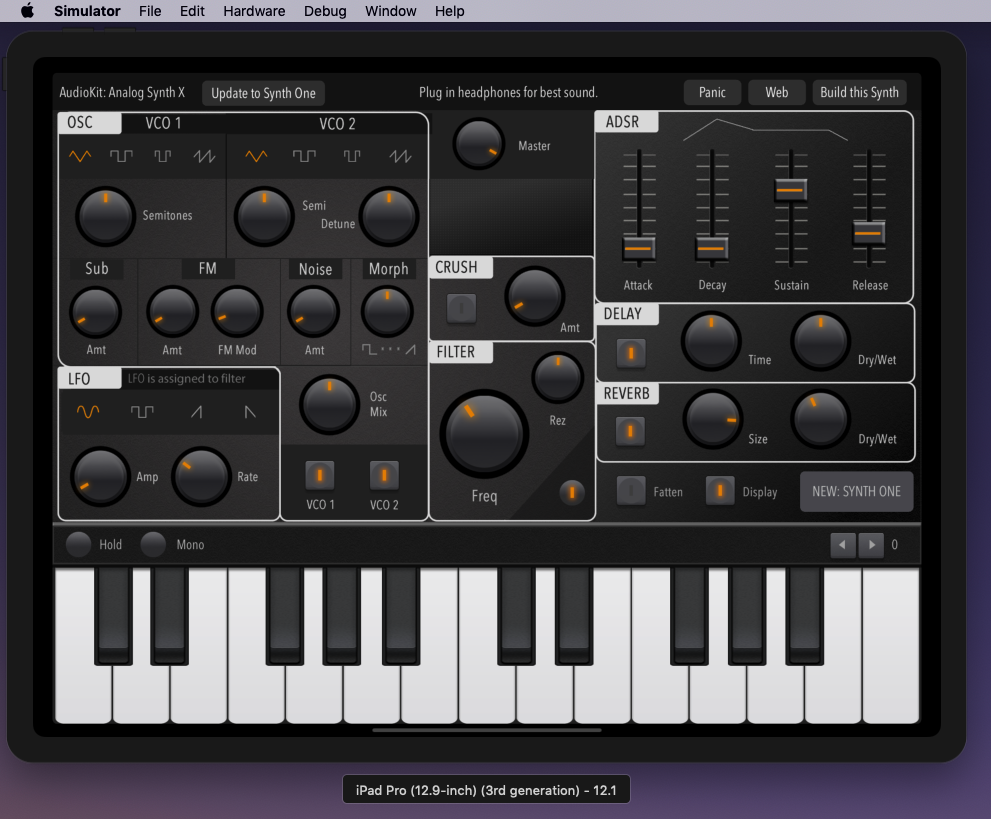The width and height of the screenshot is (991, 819).
Task: Select VCO 2 narrow pulse waveform
Action: click(x=352, y=155)
